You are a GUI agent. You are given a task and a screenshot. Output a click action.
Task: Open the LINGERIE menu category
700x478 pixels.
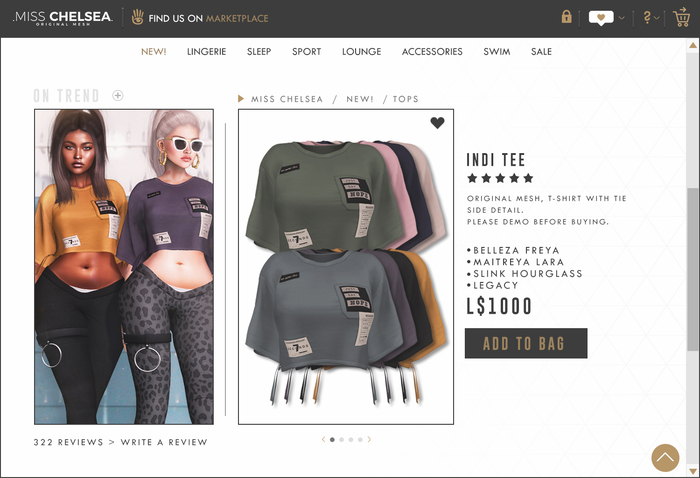coord(206,52)
